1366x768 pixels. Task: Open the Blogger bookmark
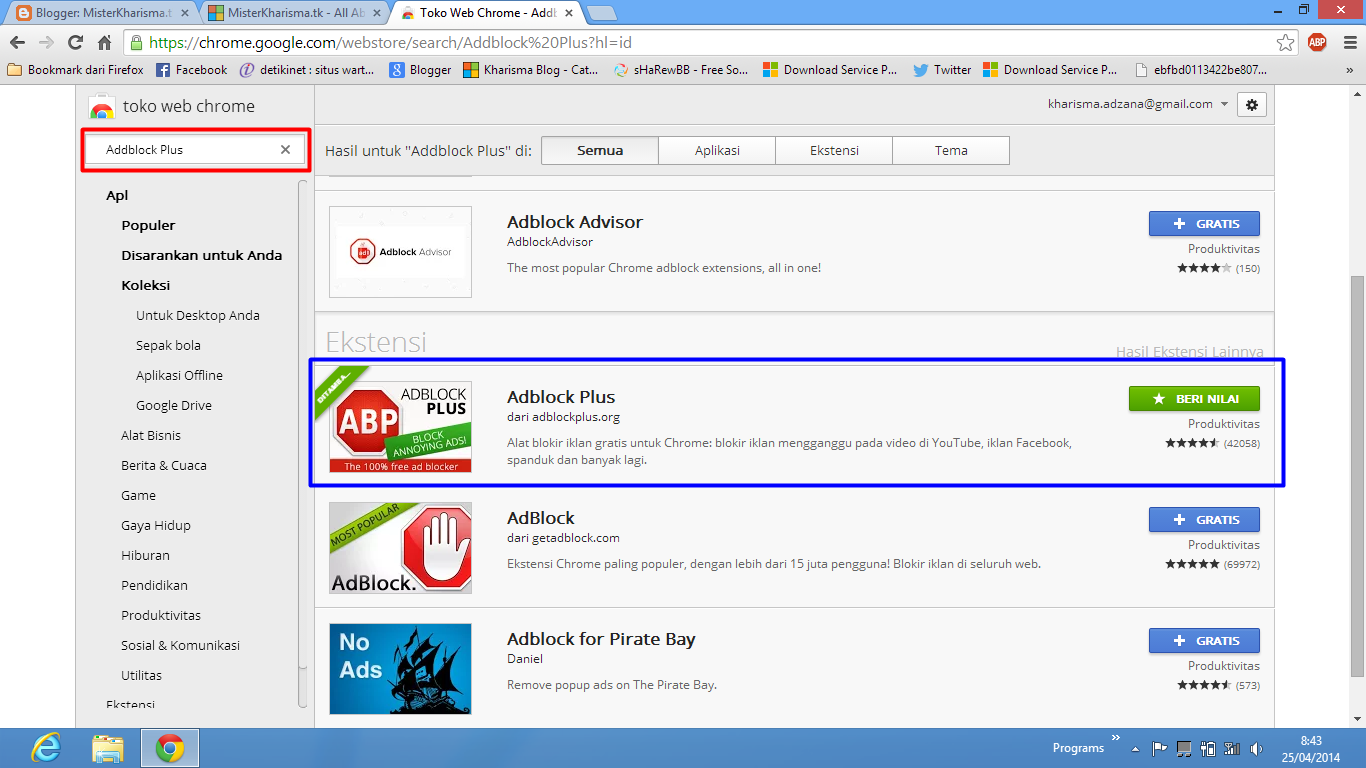421,70
